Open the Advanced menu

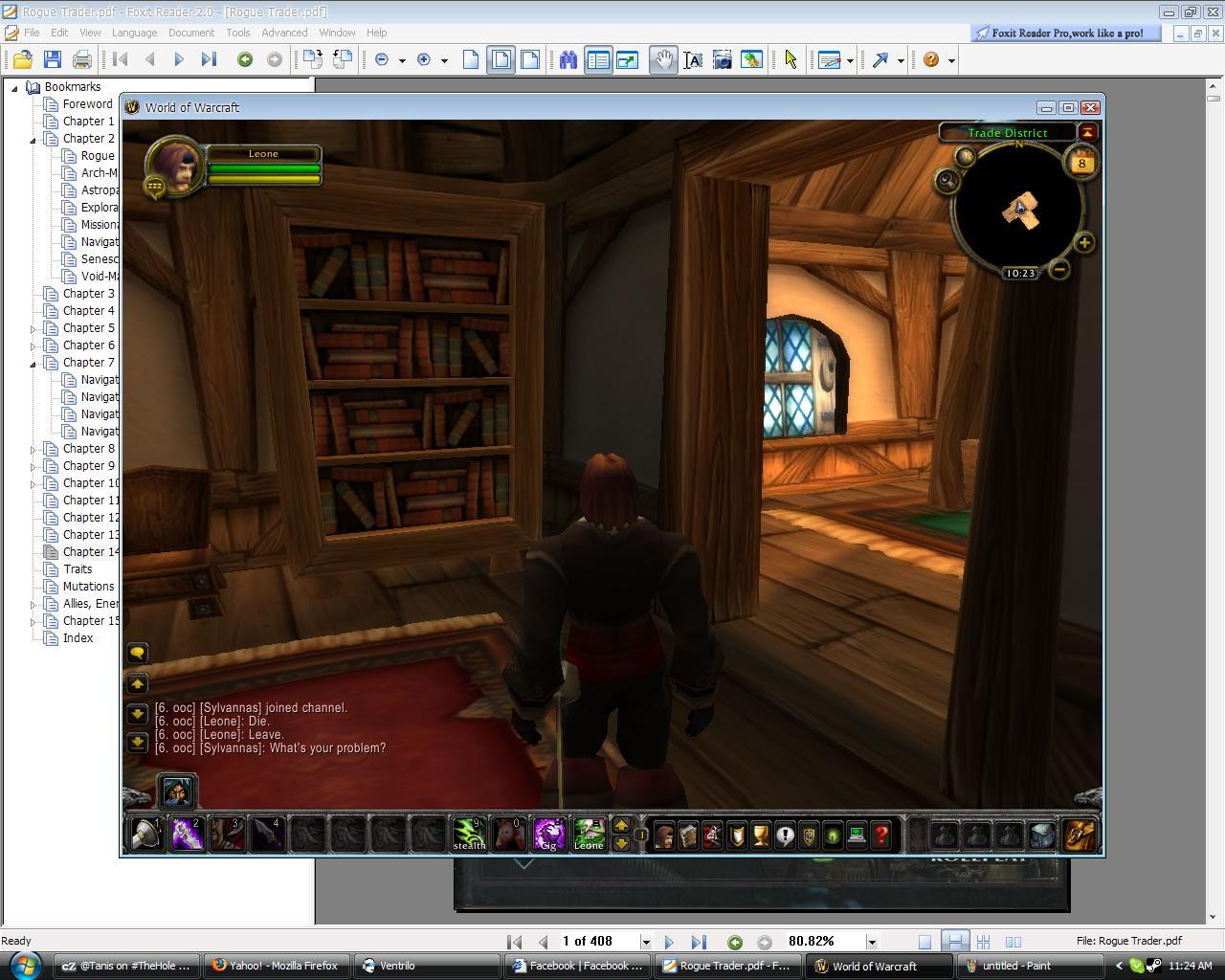[x=284, y=33]
